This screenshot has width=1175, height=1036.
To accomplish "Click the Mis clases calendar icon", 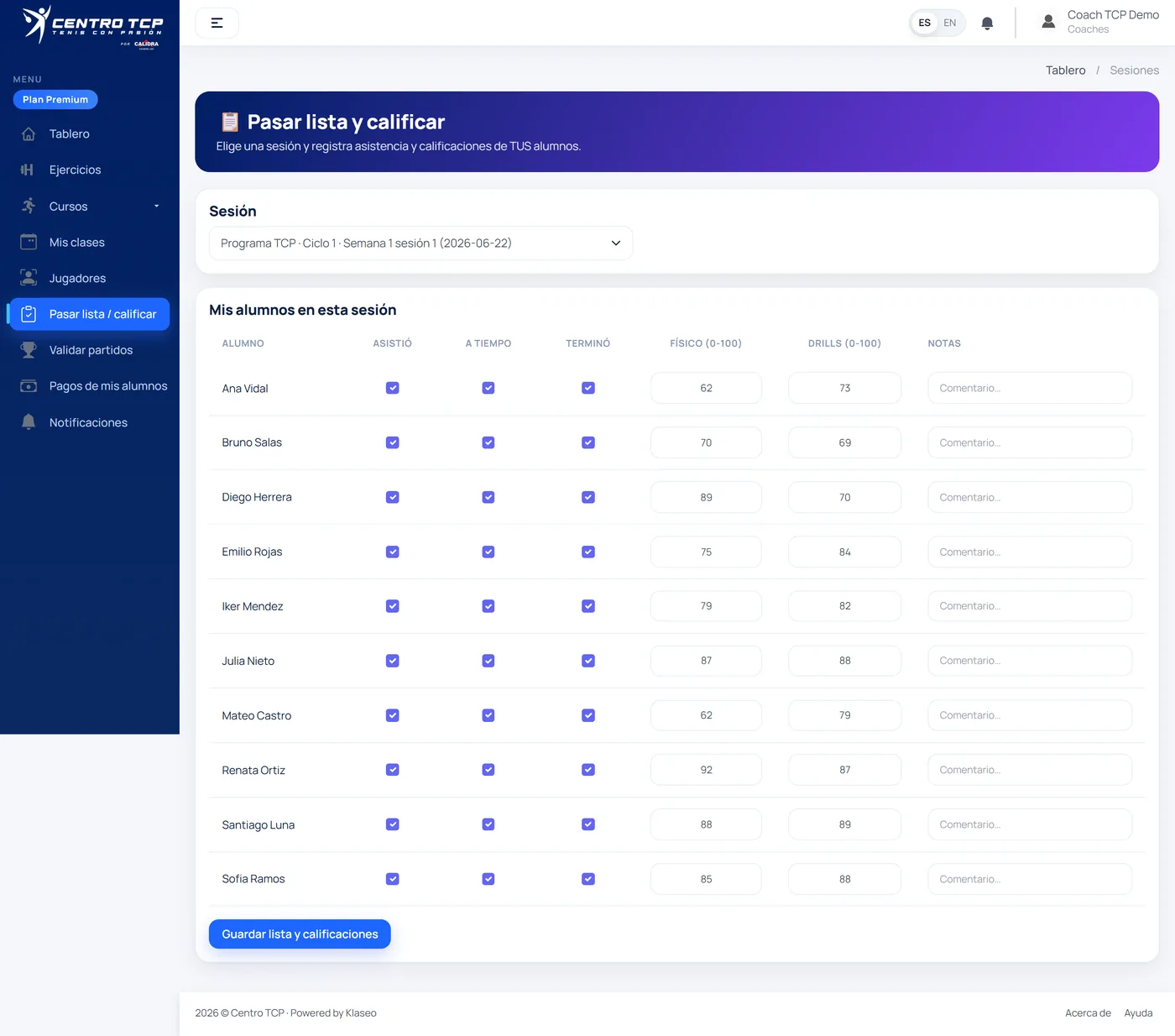I will (29, 242).
